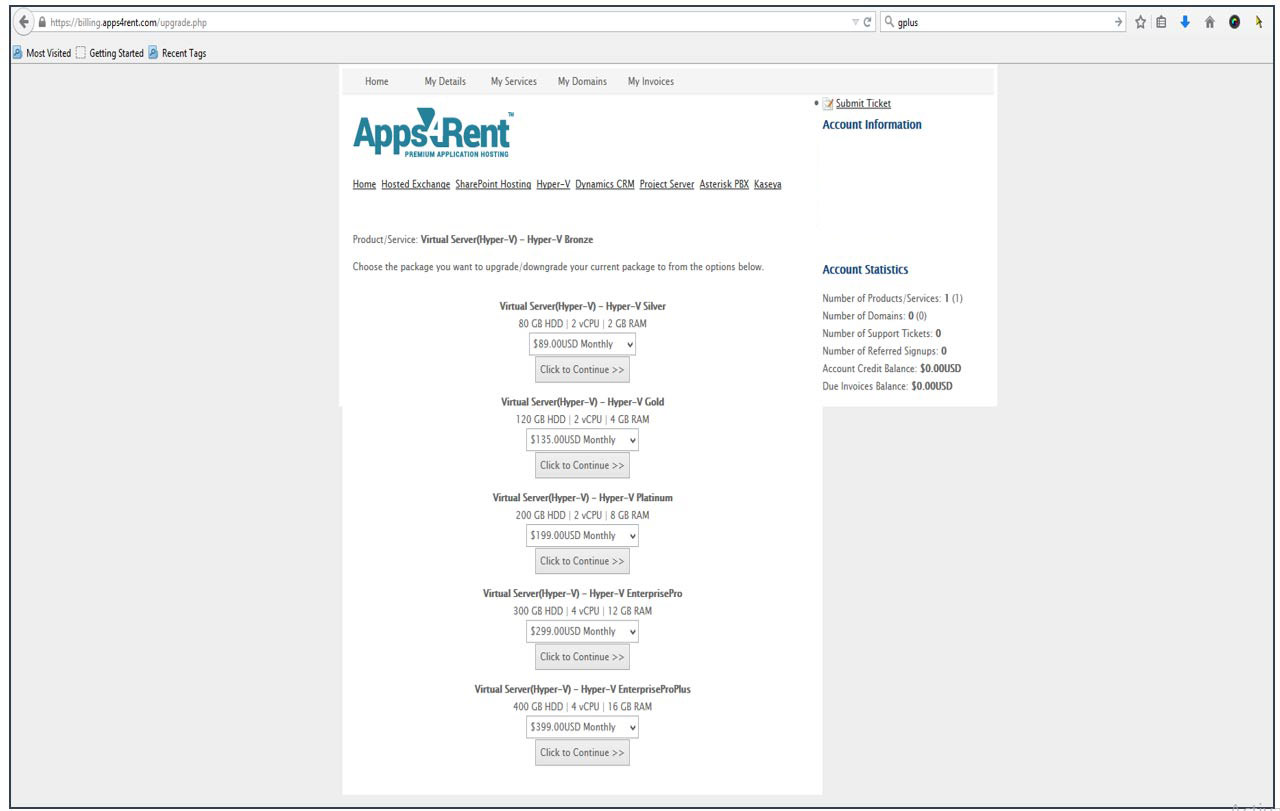
Task: Go to browser home page icon
Action: (1209, 22)
